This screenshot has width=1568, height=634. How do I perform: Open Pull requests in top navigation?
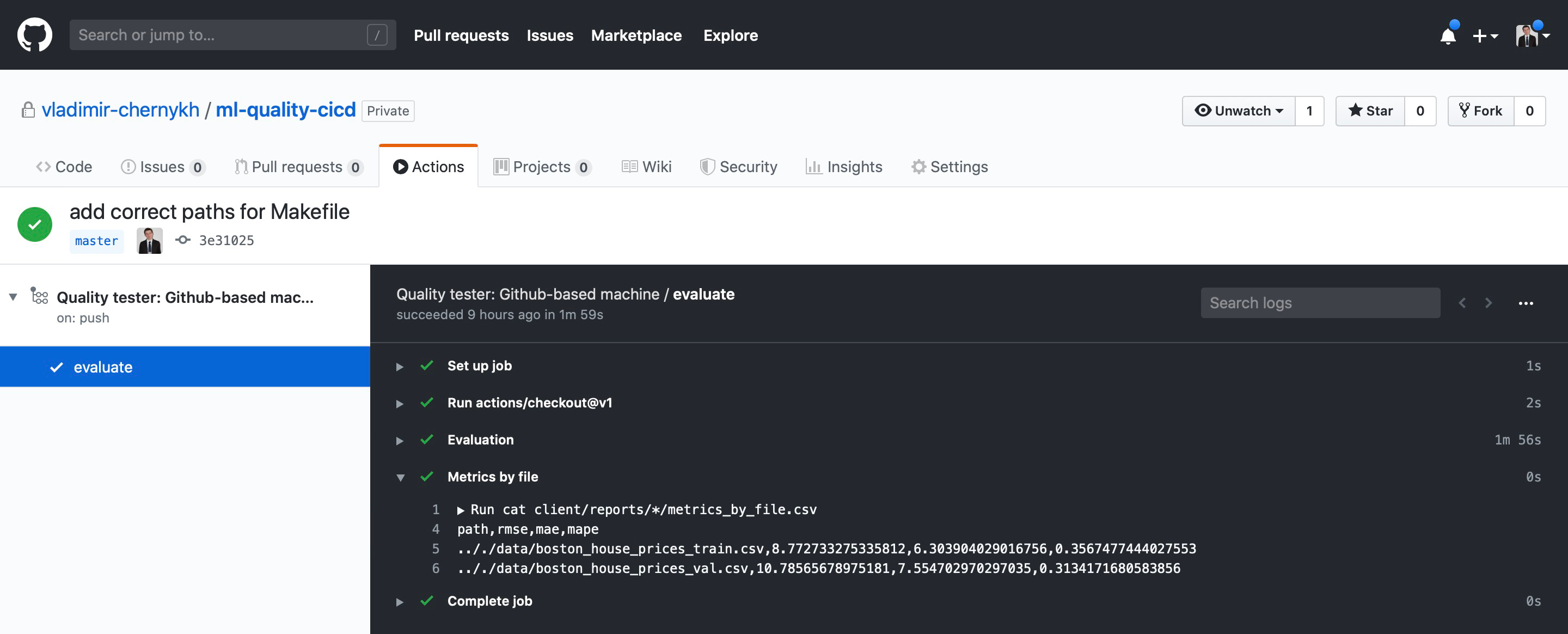(461, 35)
